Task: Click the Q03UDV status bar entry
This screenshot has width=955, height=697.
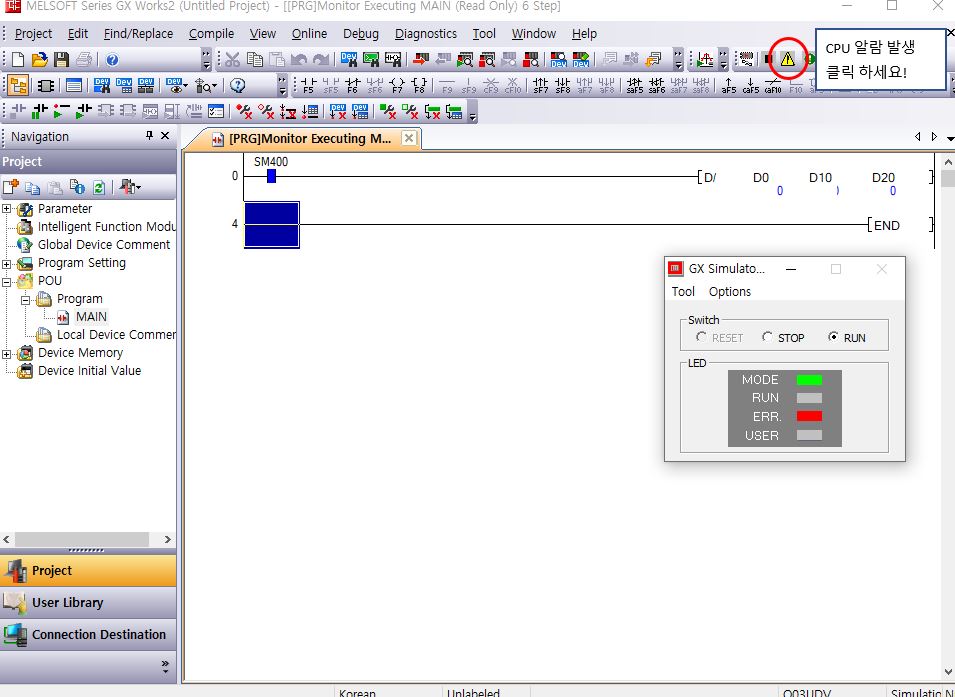Action: coord(806,693)
